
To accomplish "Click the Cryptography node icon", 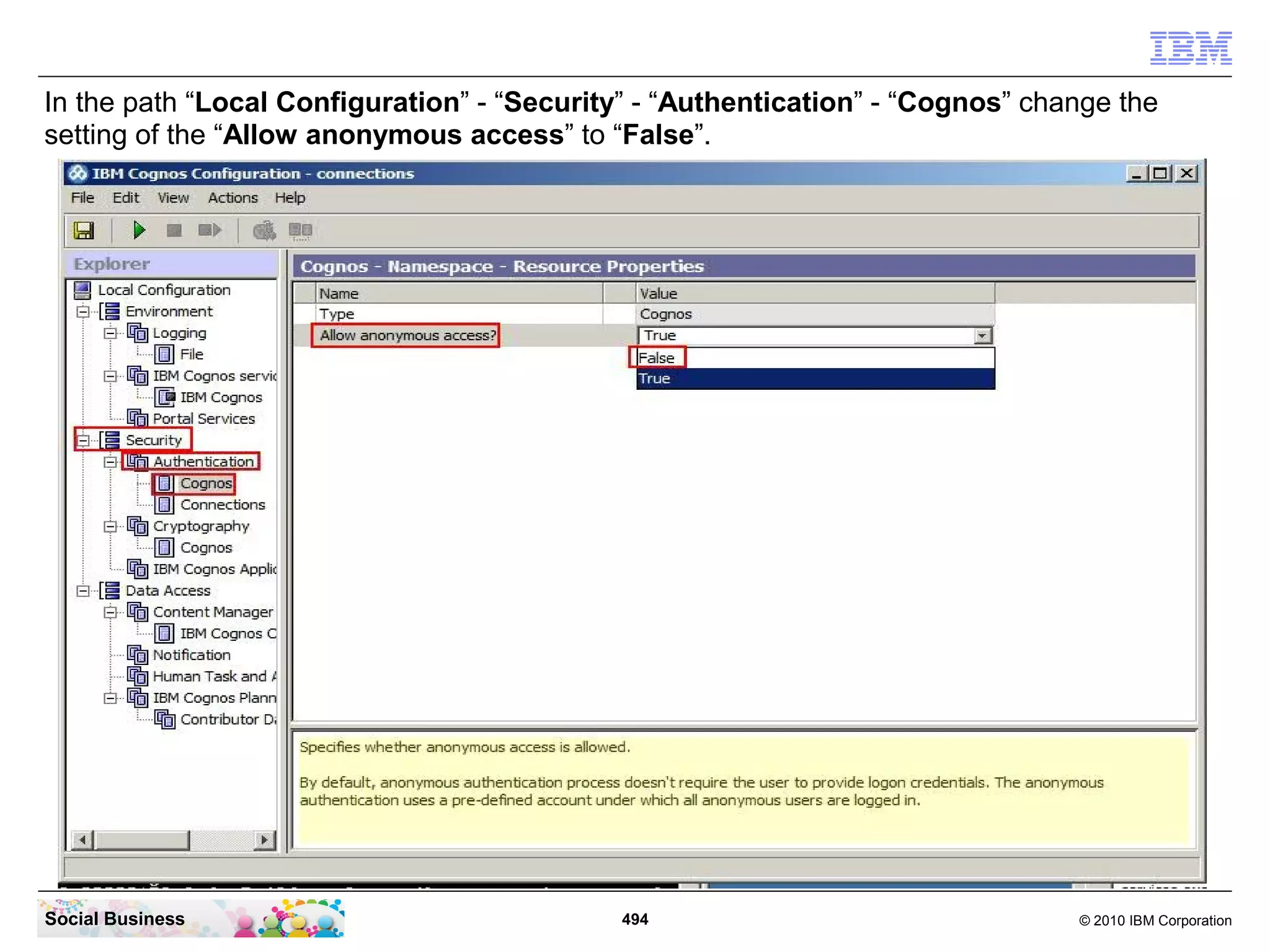I will [x=138, y=526].
